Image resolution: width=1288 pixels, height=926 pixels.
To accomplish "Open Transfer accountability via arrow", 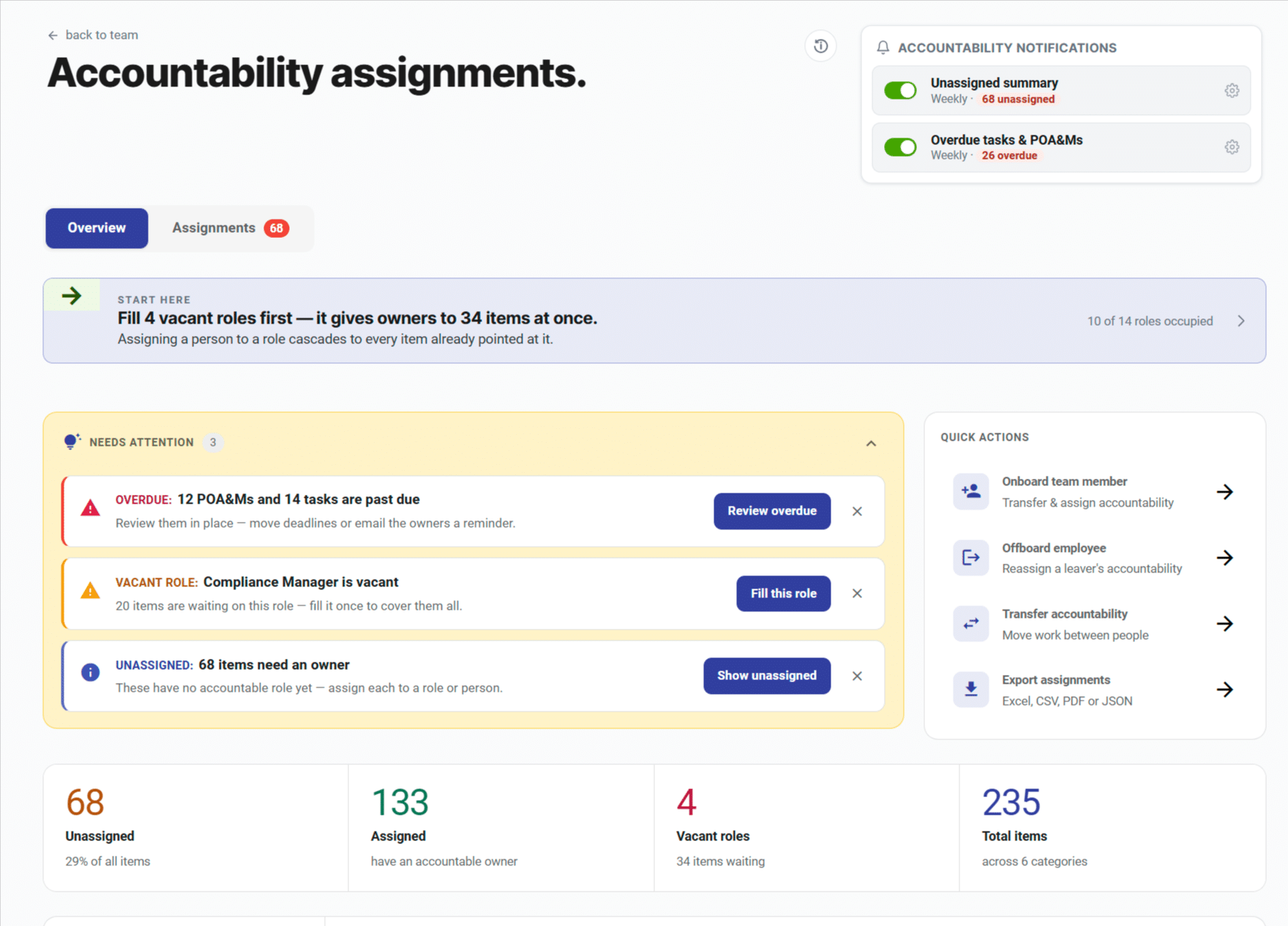I will pyautogui.click(x=1225, y=624).
